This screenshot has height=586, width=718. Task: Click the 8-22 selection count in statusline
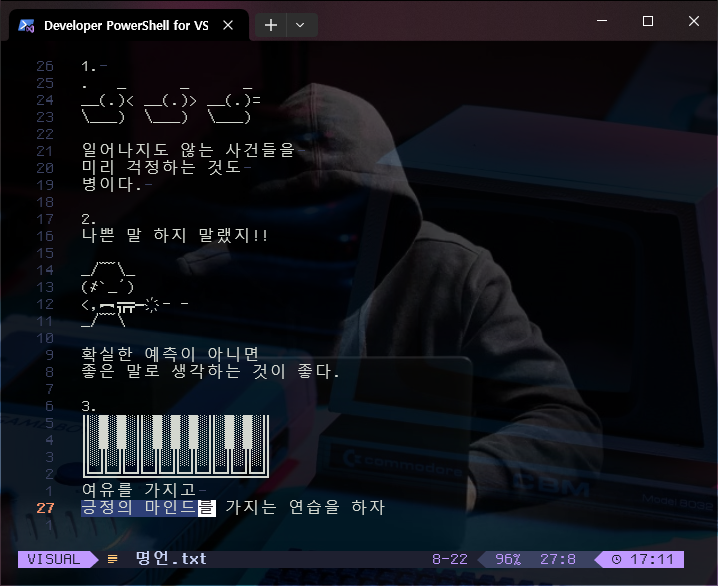[450, 559]
